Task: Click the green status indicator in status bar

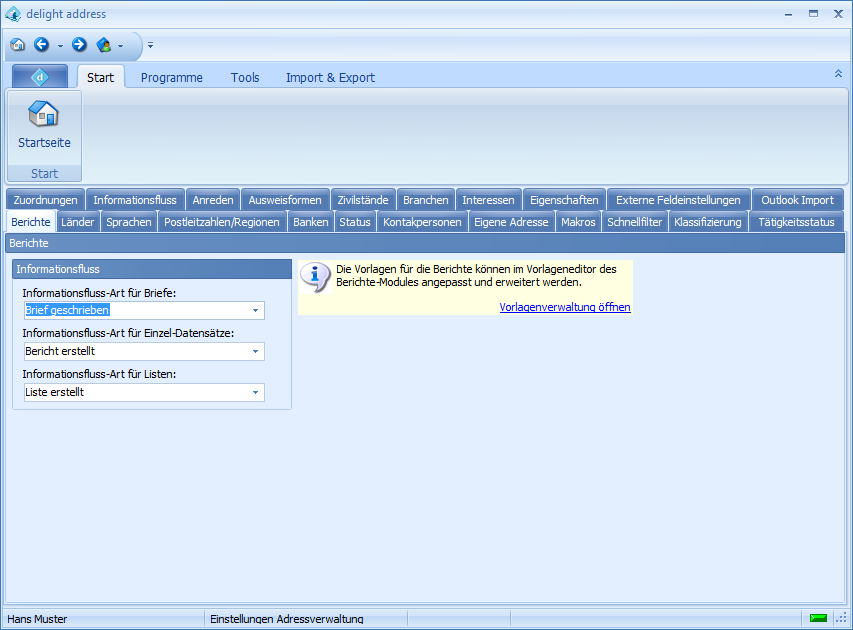Action: 818,618
